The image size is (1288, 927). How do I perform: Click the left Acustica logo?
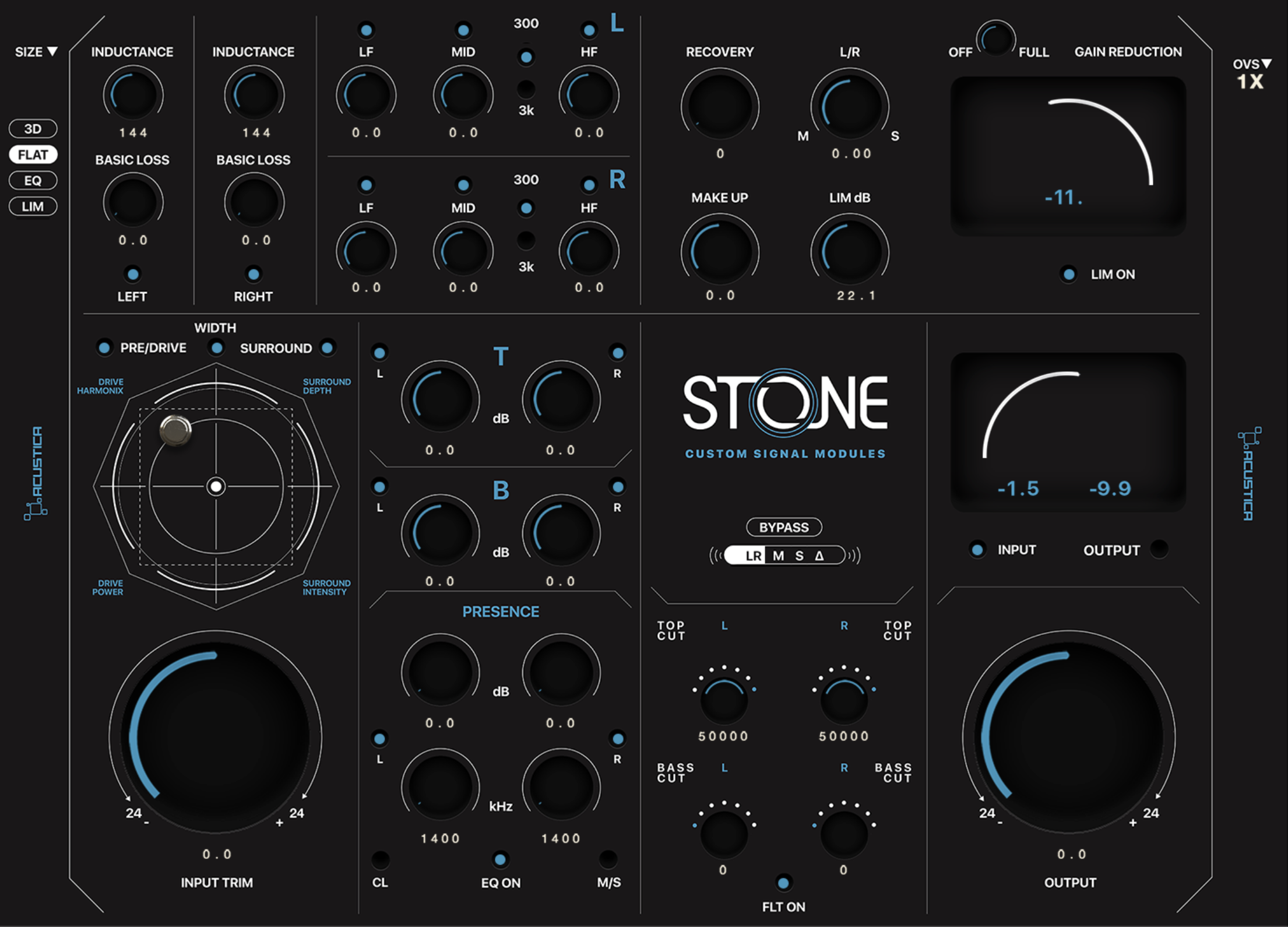click(36, 473)
